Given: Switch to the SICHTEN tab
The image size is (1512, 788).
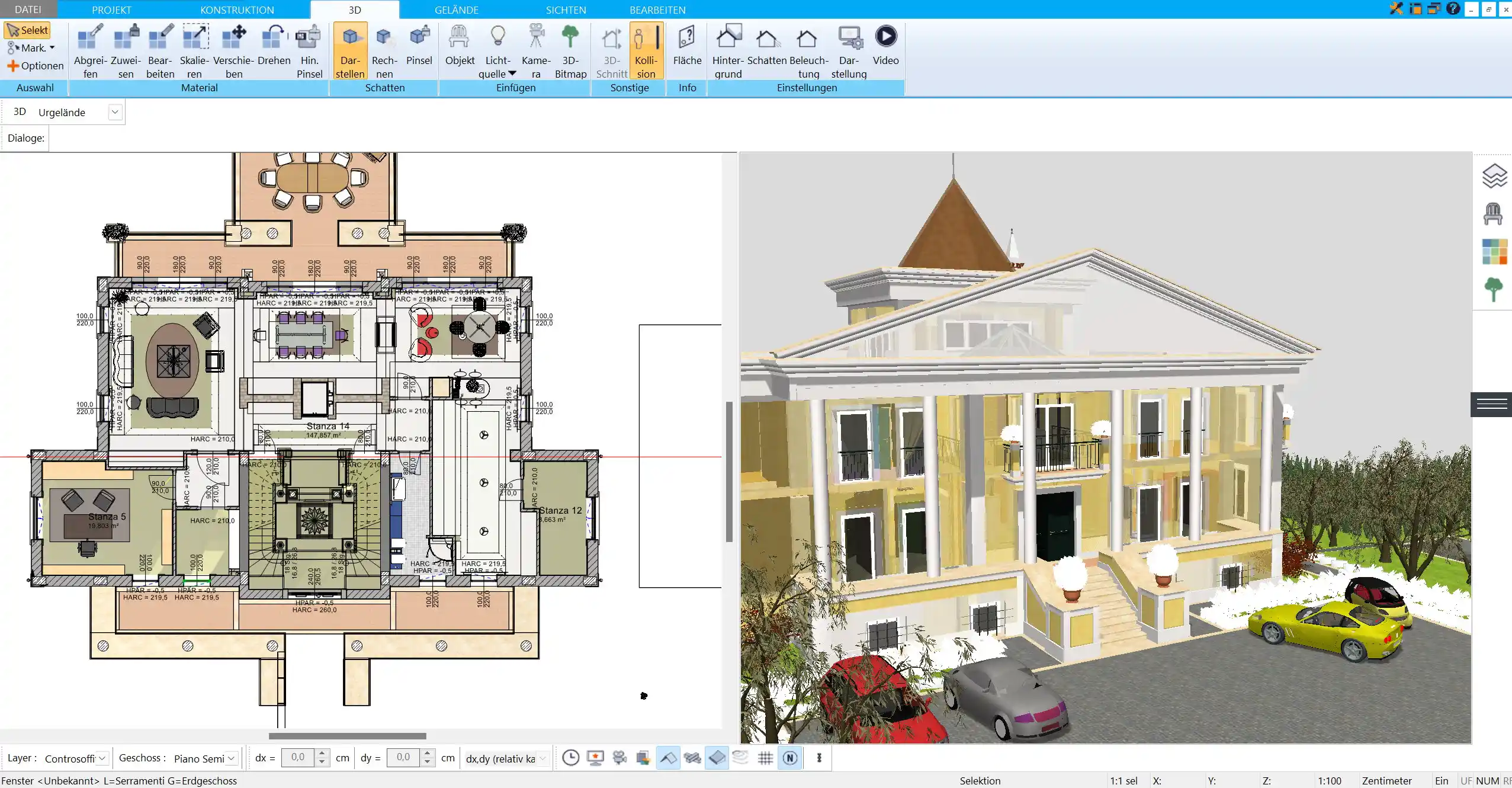Looking at the screenshot, I should [566, 9].
